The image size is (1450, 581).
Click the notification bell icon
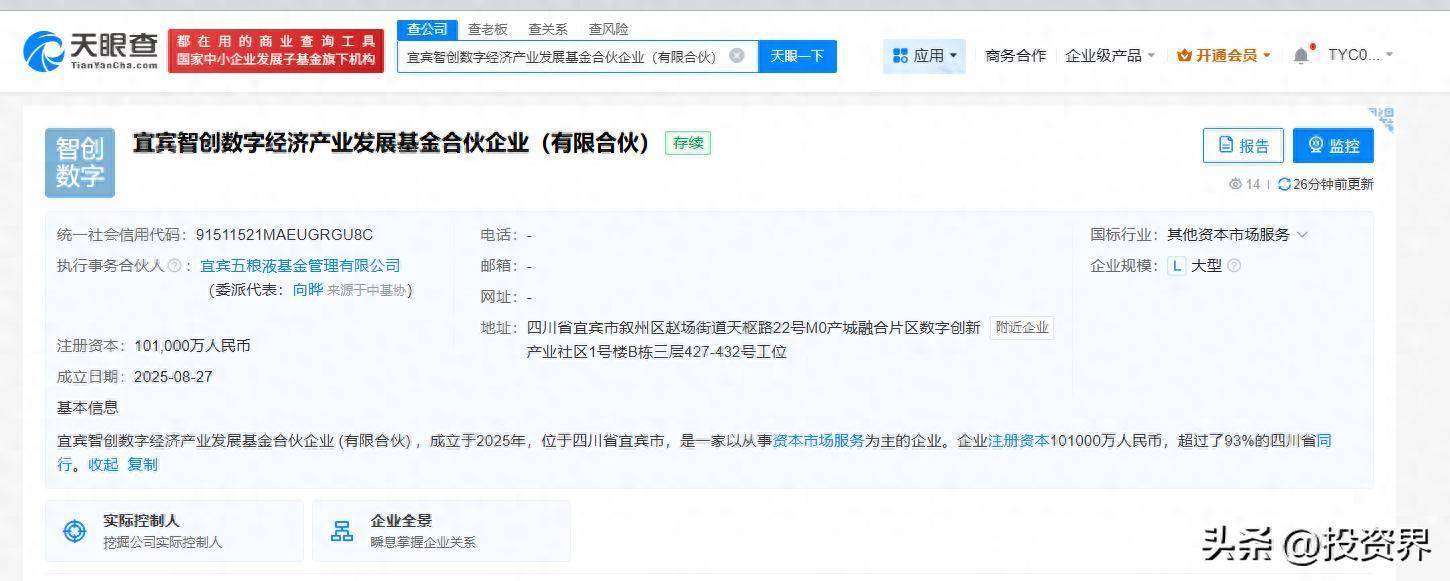pyautogui.click(x=1300, y=56)
